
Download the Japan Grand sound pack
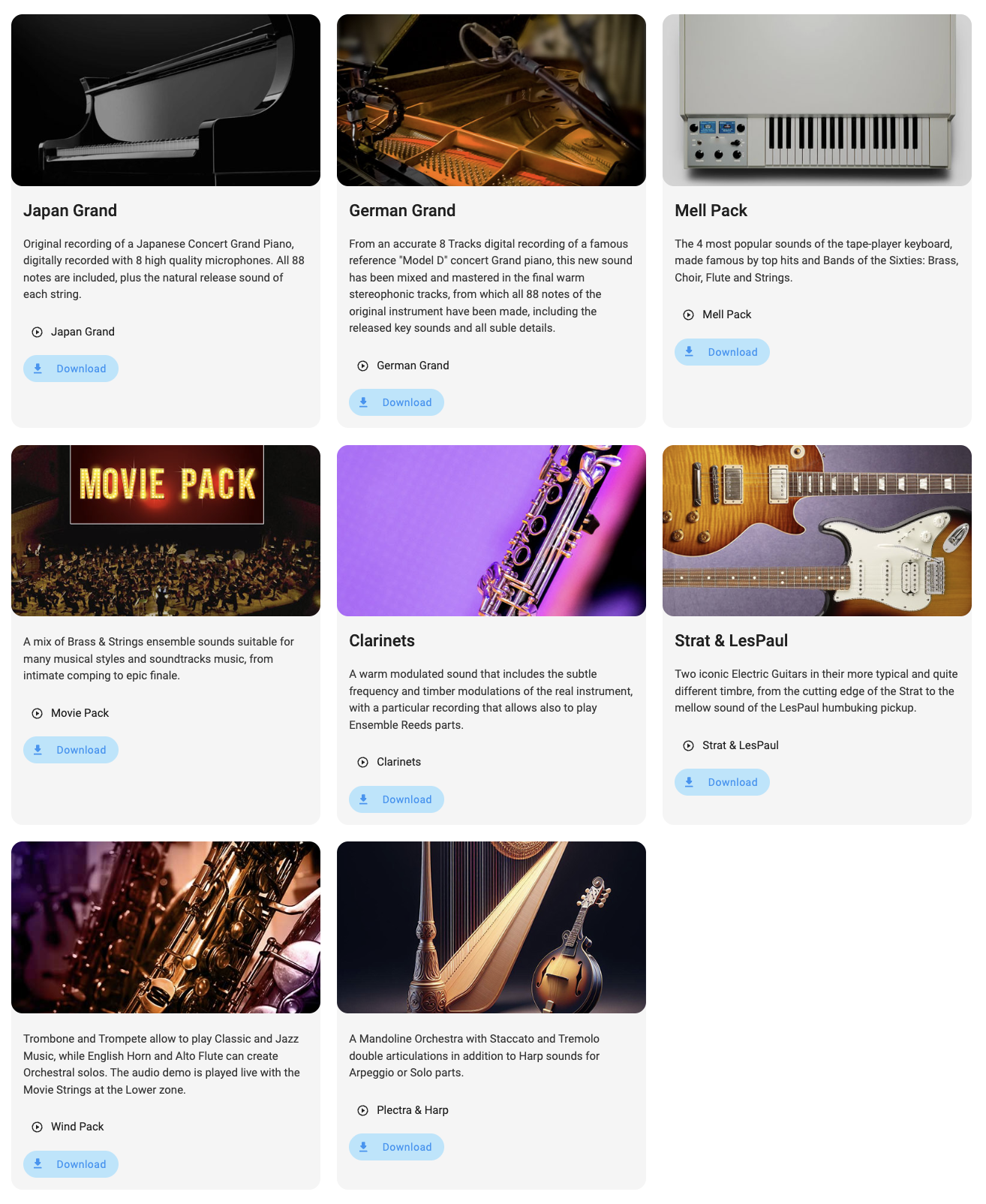coord(71,369)
